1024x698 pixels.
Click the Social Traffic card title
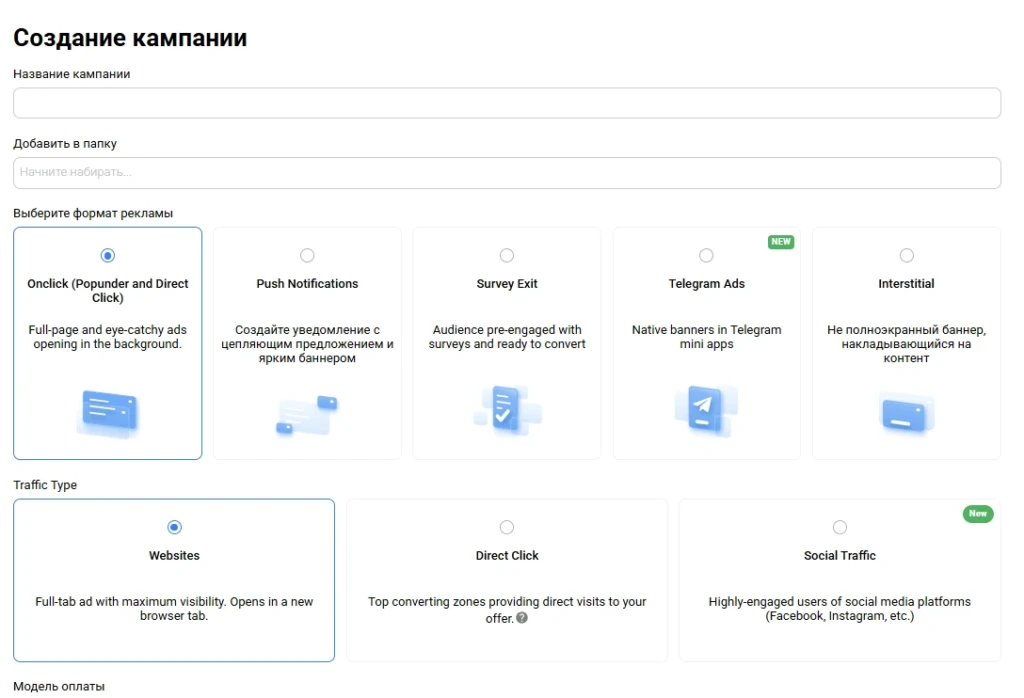coord(840,556)
